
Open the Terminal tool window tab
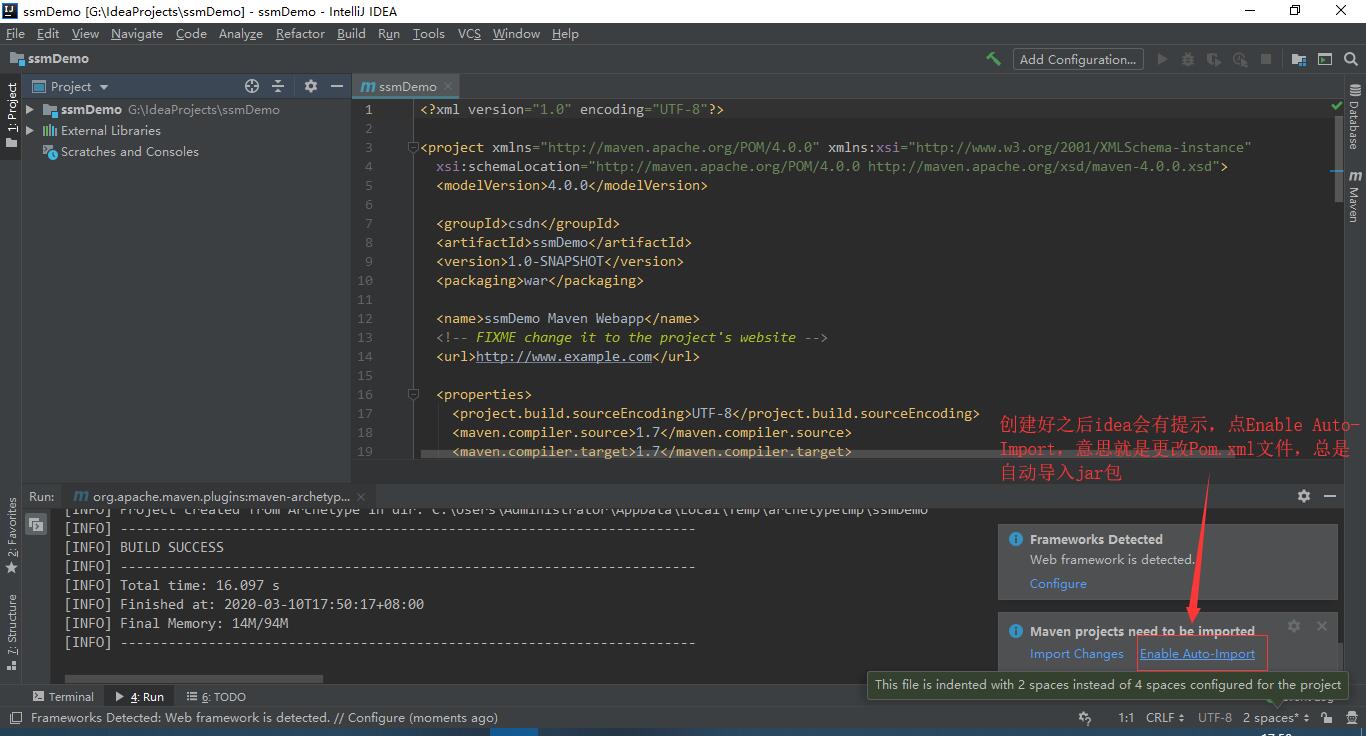[x=63, y=696]
